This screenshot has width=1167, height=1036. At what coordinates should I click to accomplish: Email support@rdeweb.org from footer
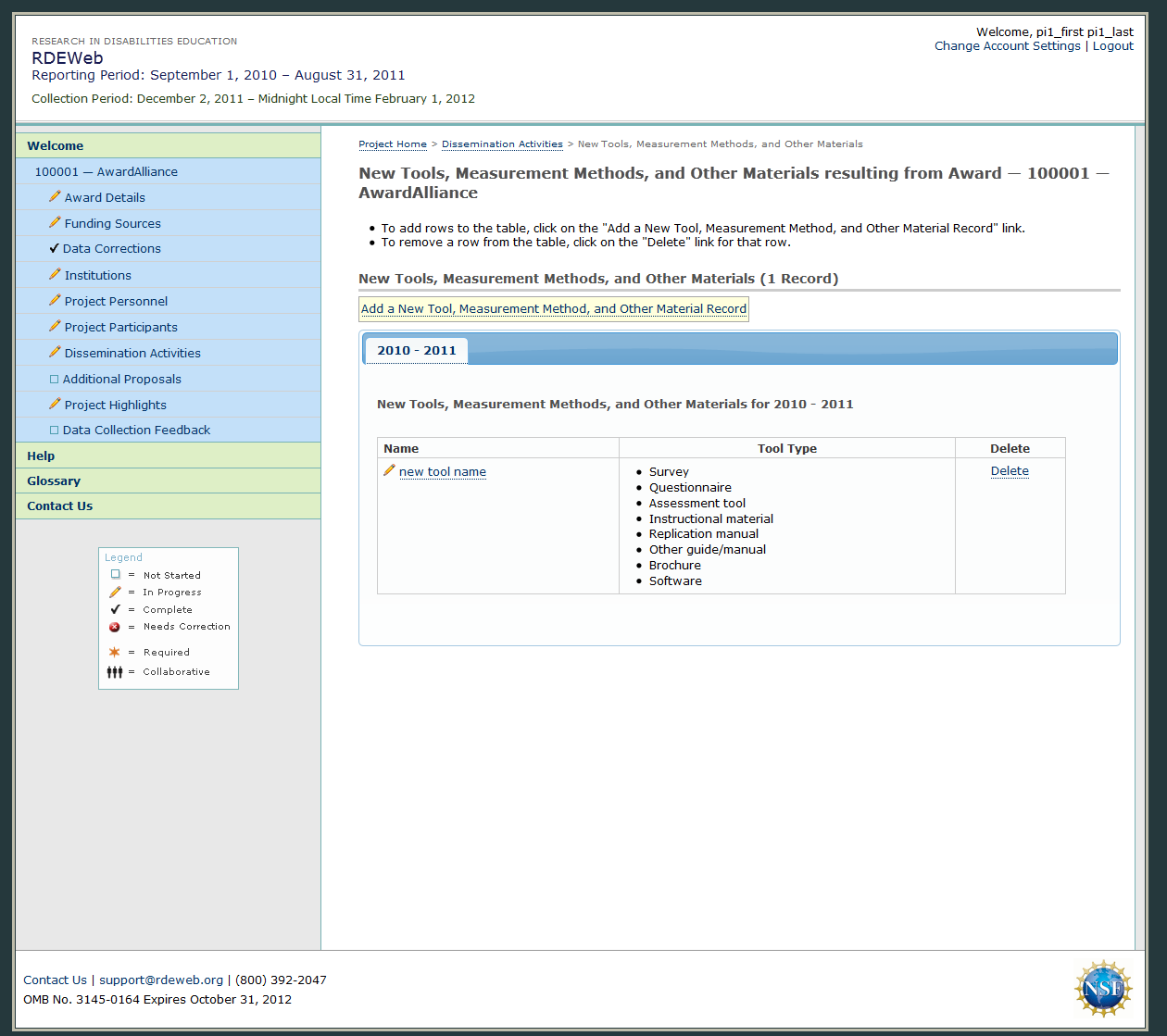(161, 980)
